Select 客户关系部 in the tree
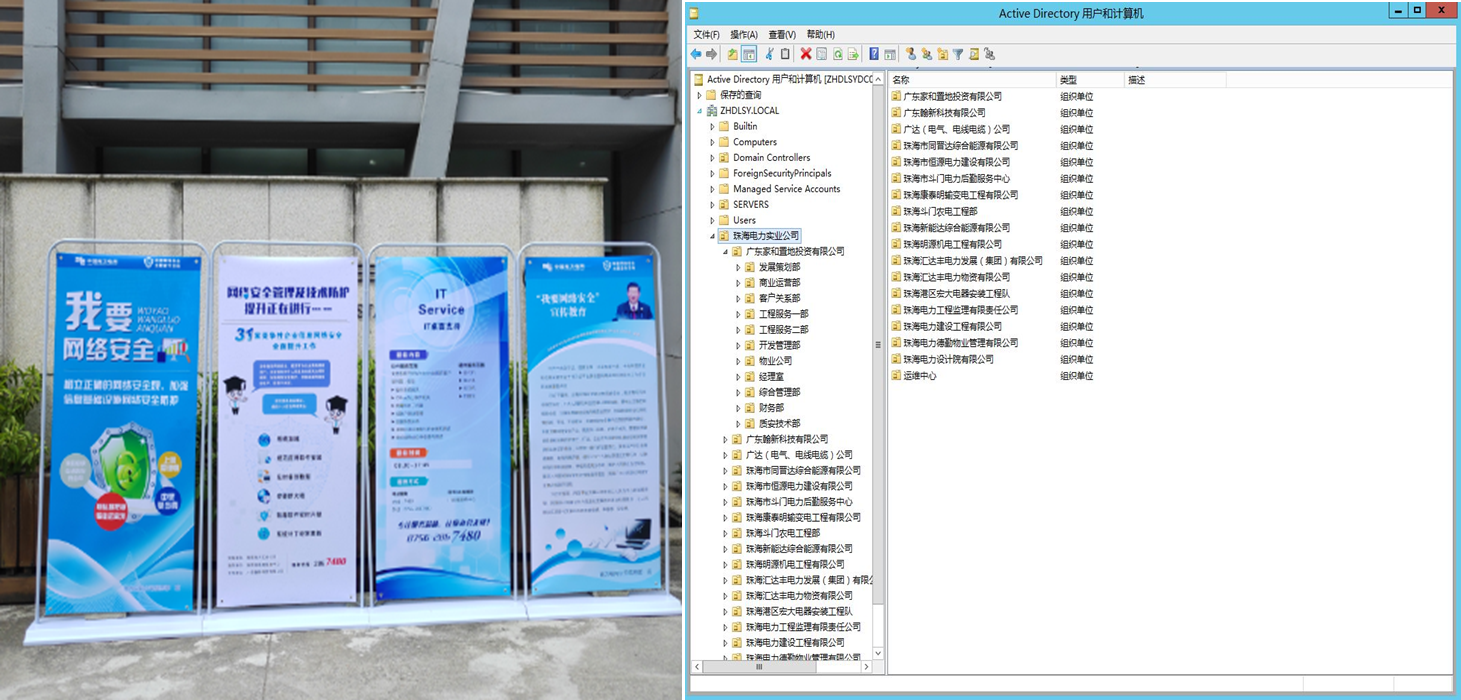 (x=779, y=298)
